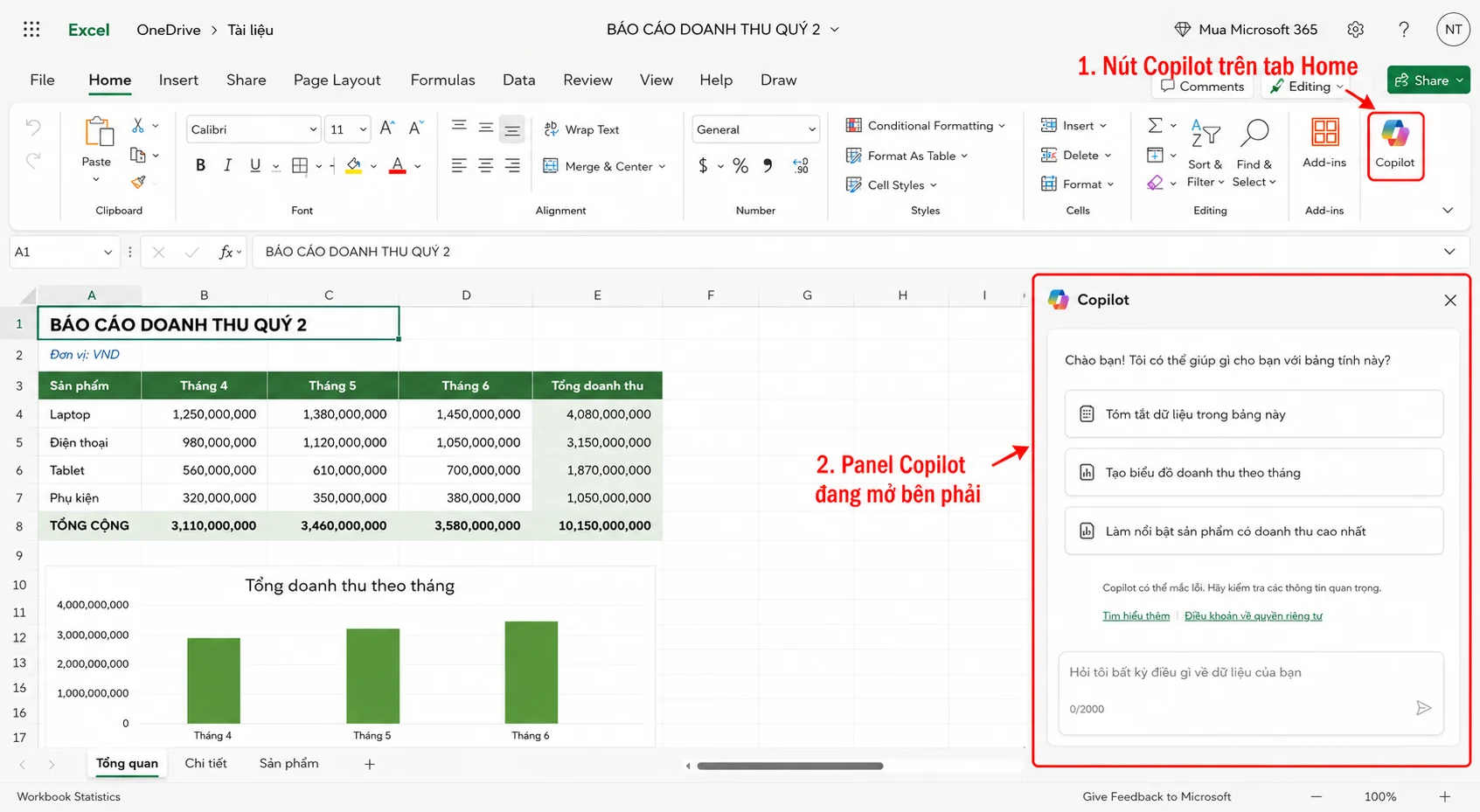The image size is (1480, 812).
Task: Apply comma style number format
Action: [x=768, y=165]
